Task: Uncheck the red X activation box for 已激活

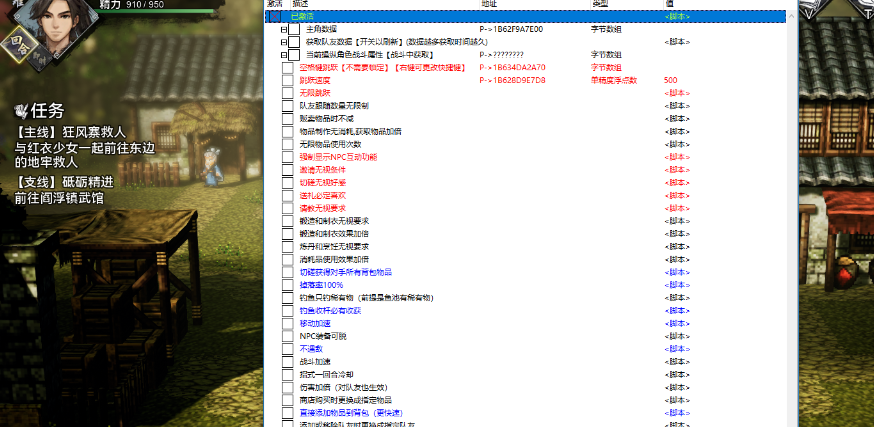Action: tap(275, 17)
